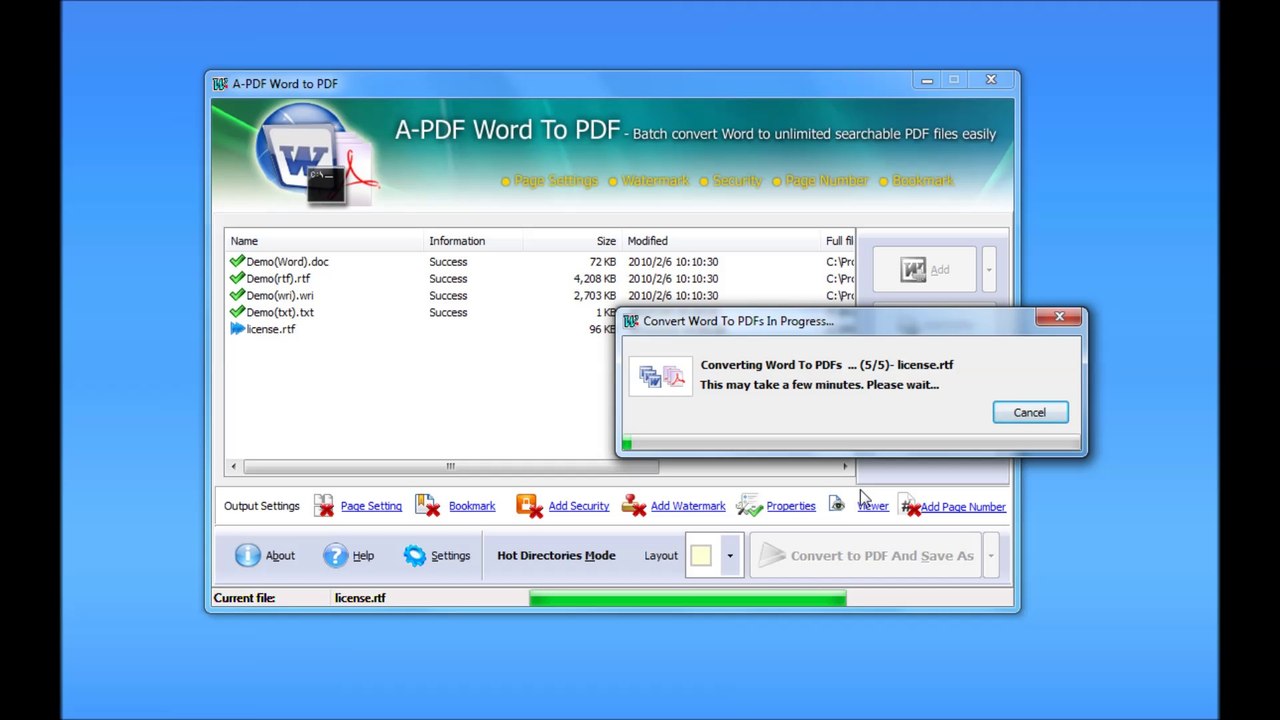Close the Convert Word To PDFs dialog
This screenshot has height=720, width=1280.
point(1058,317)
